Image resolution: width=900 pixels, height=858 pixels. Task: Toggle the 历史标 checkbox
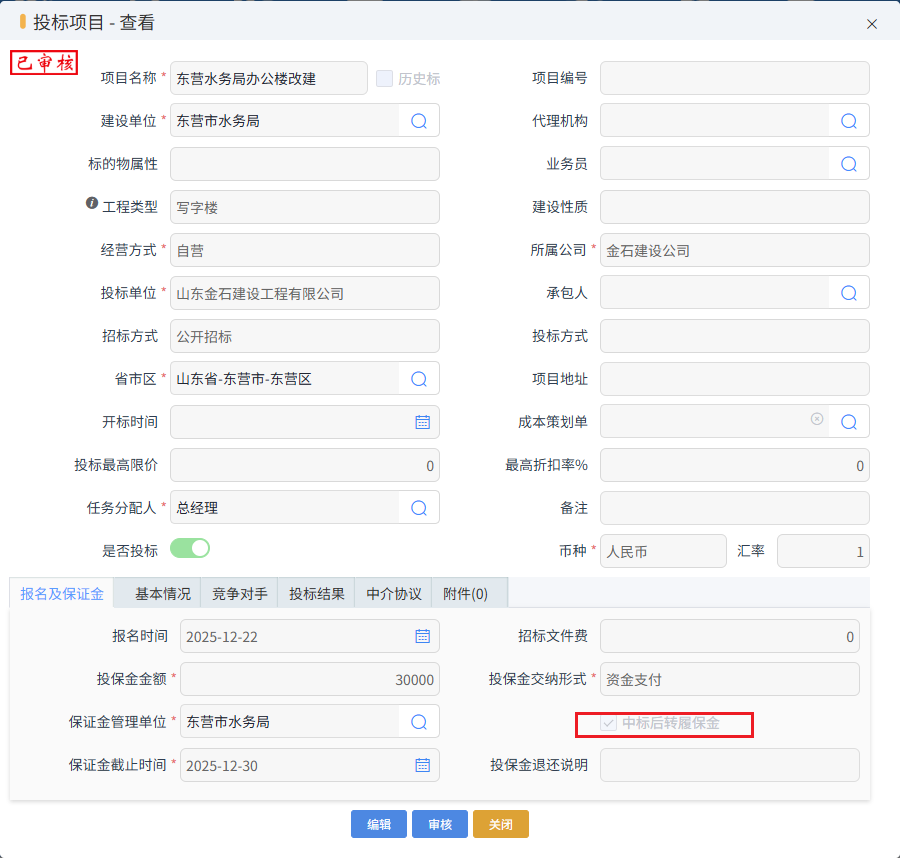[384, 78]
